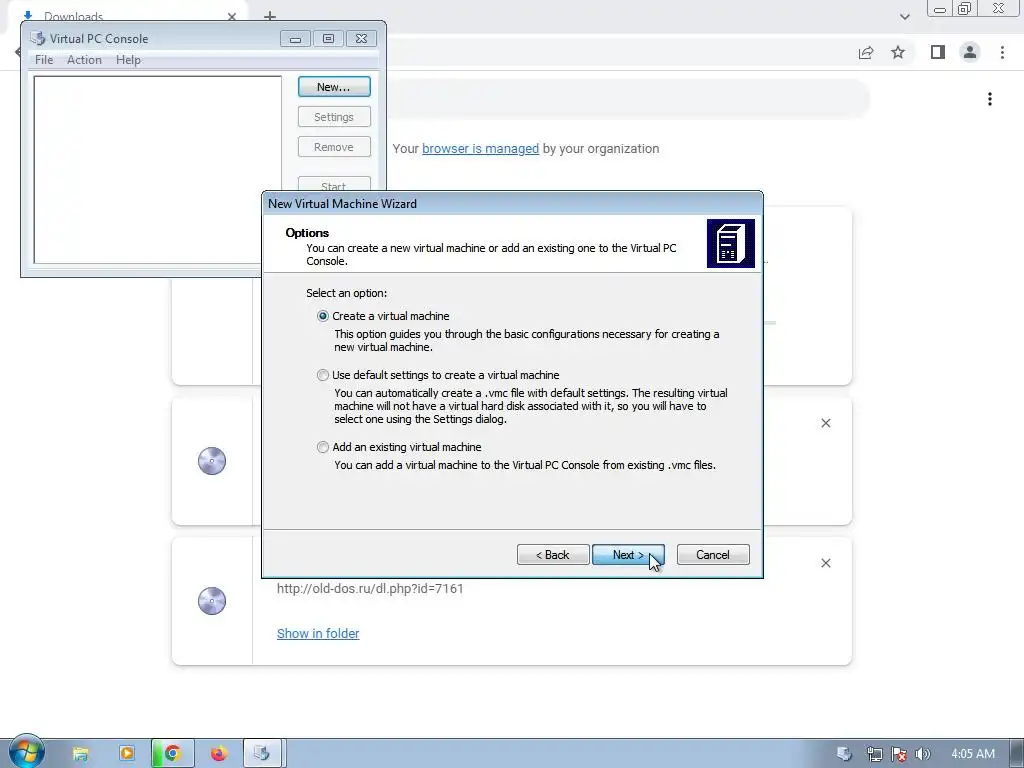
Task: Go Back in the wizard
Action: [553, 554]
